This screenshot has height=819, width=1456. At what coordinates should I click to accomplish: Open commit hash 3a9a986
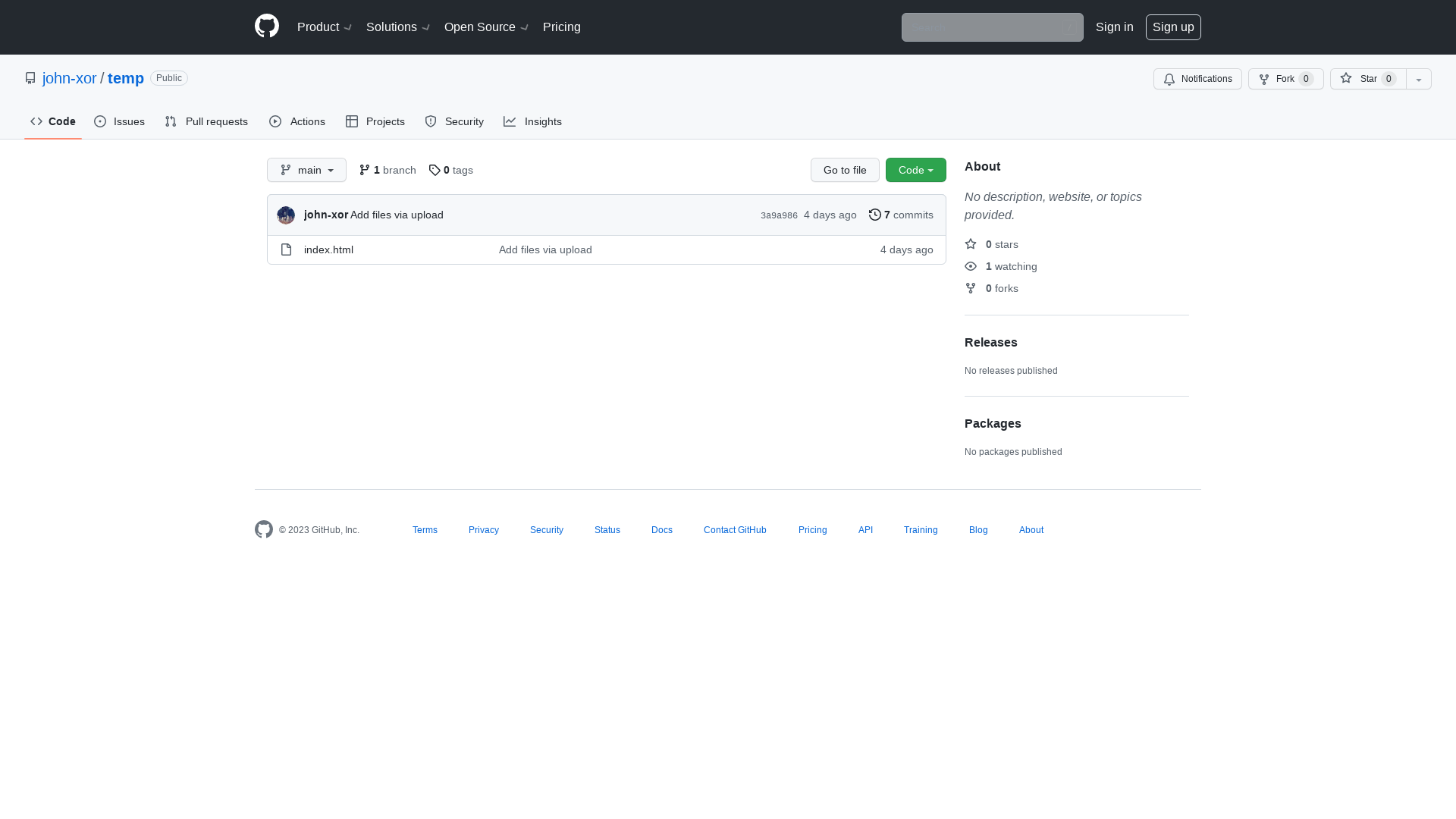tap(779, 215)
